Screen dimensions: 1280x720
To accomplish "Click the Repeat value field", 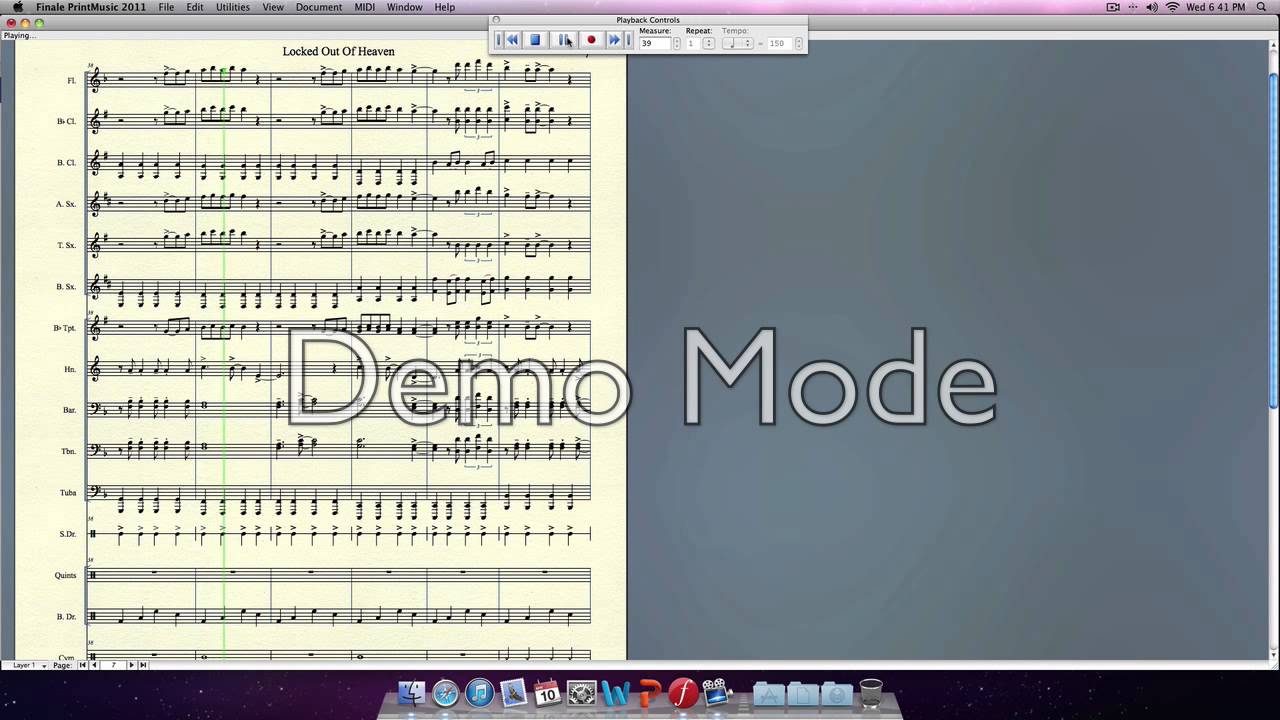I will point(693,43).
